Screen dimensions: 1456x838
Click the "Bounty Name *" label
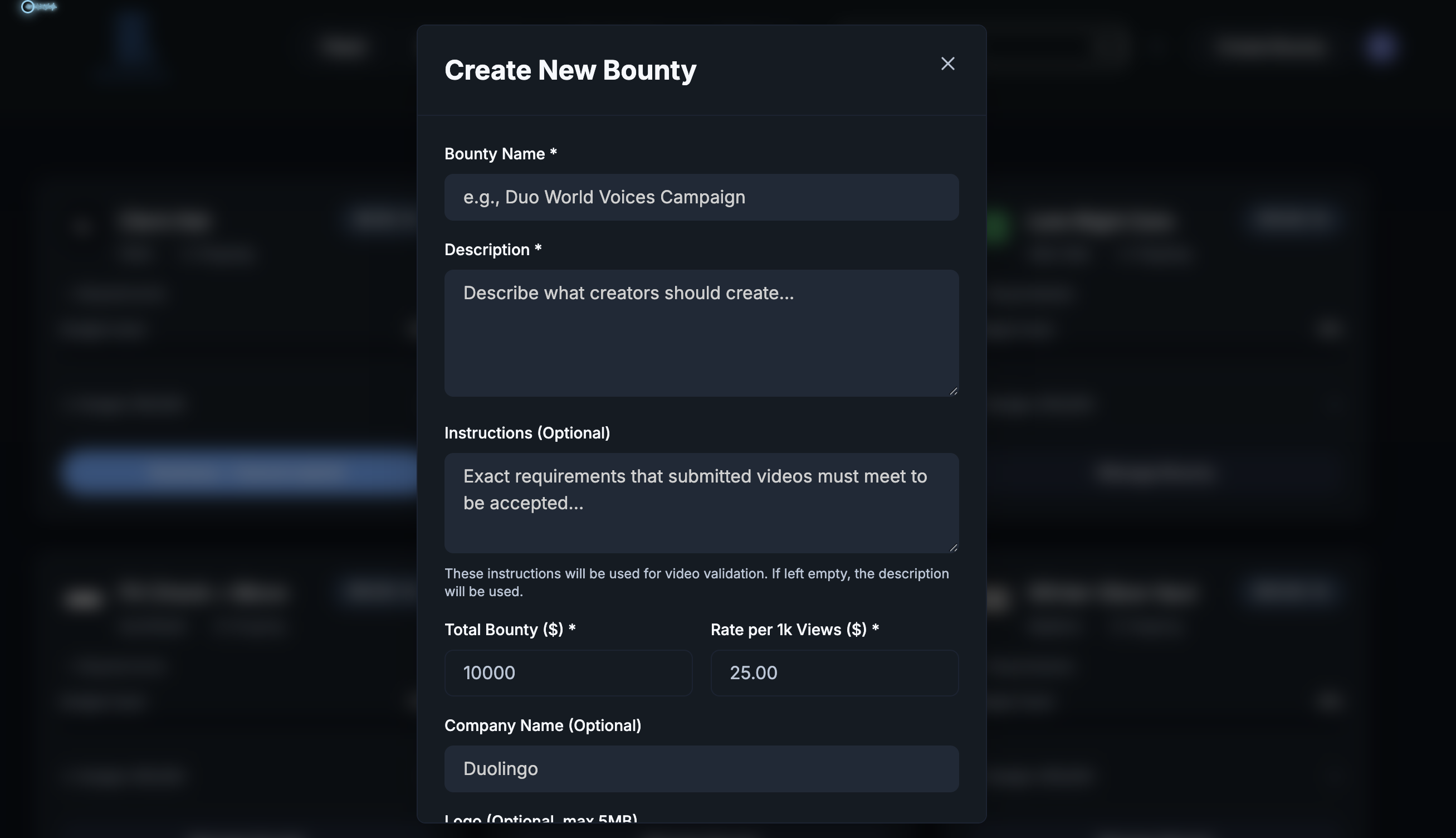(x=500, y=154)
